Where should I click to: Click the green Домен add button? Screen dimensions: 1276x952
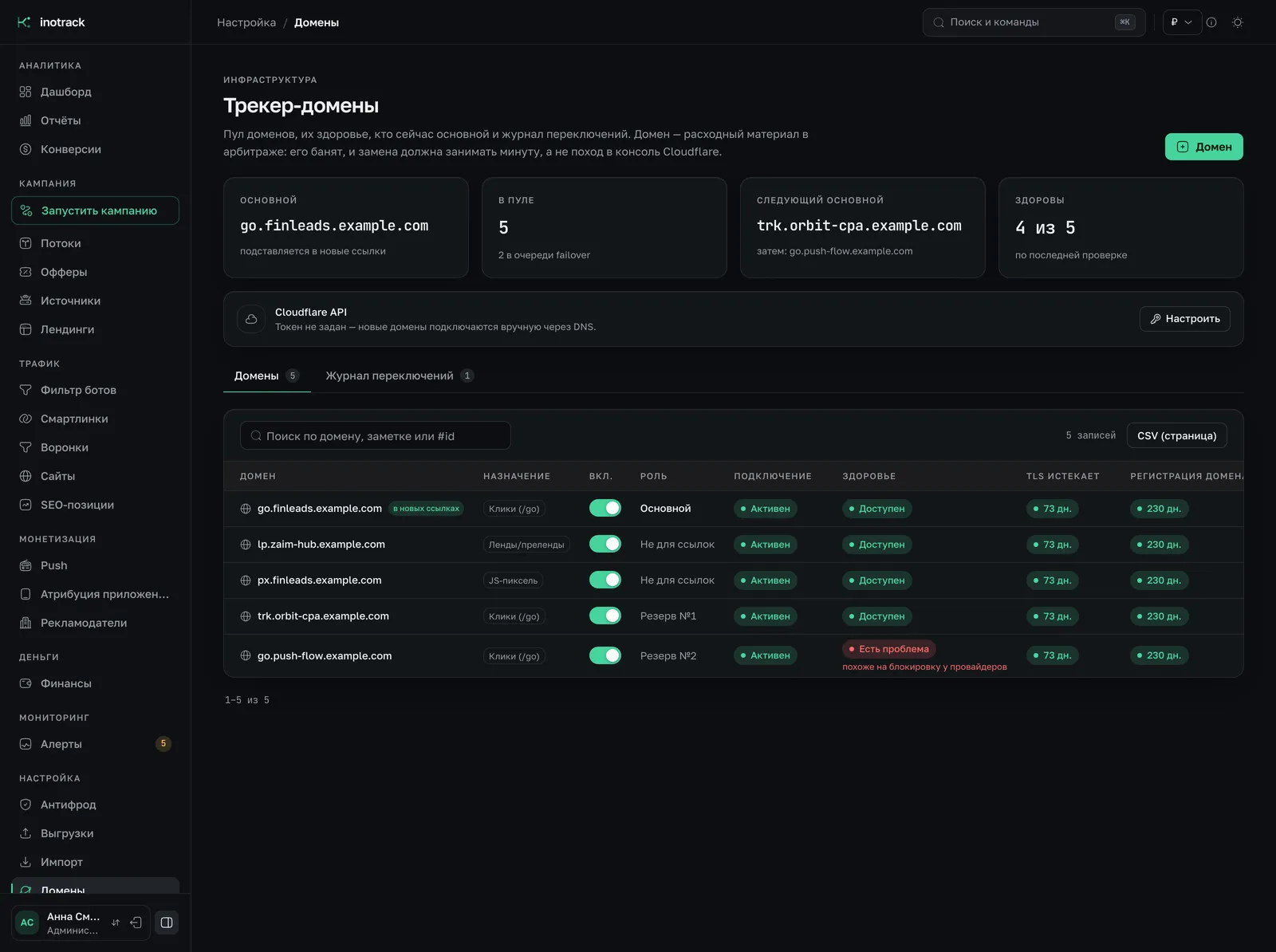tap(1203, 147)
